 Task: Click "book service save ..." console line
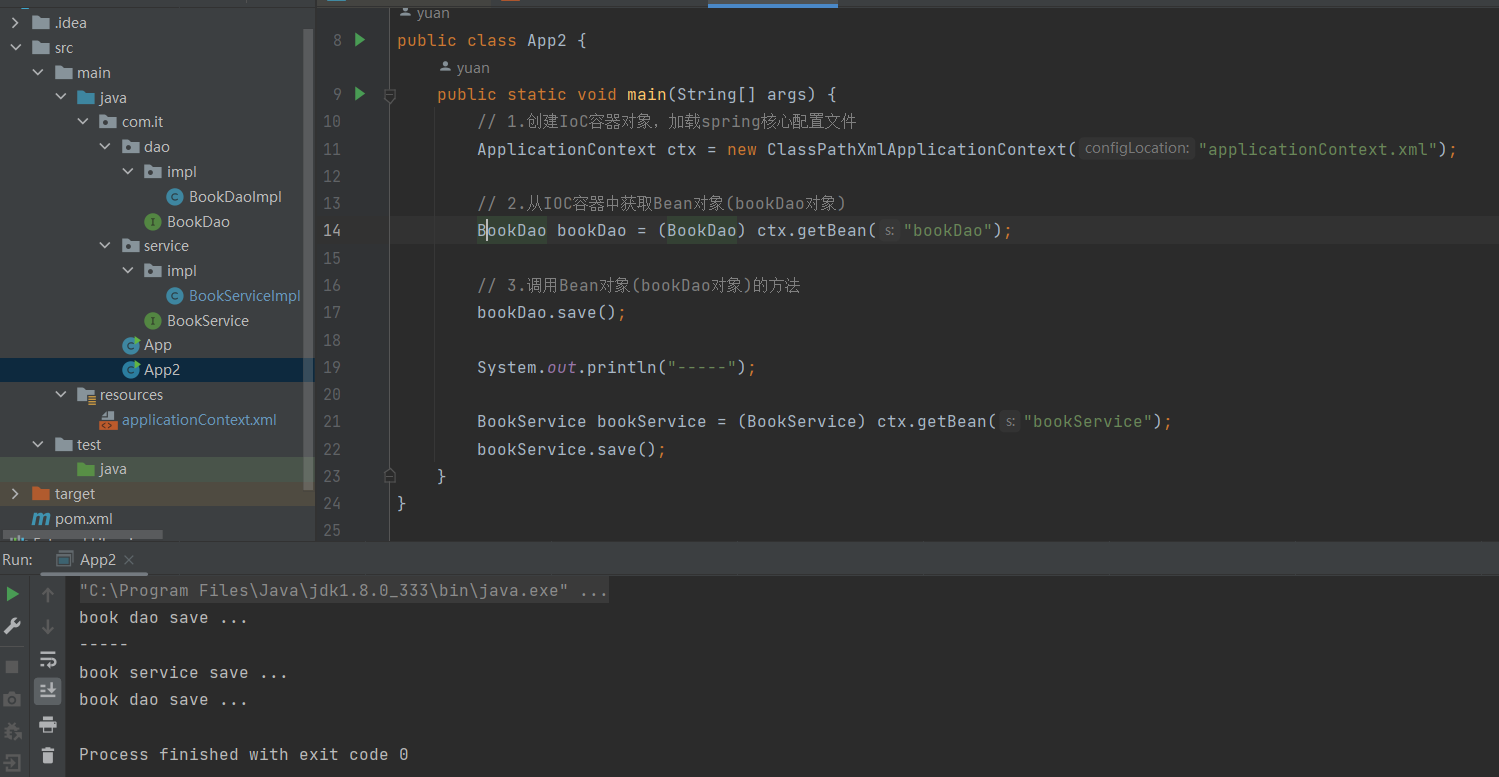click(183, 673)
